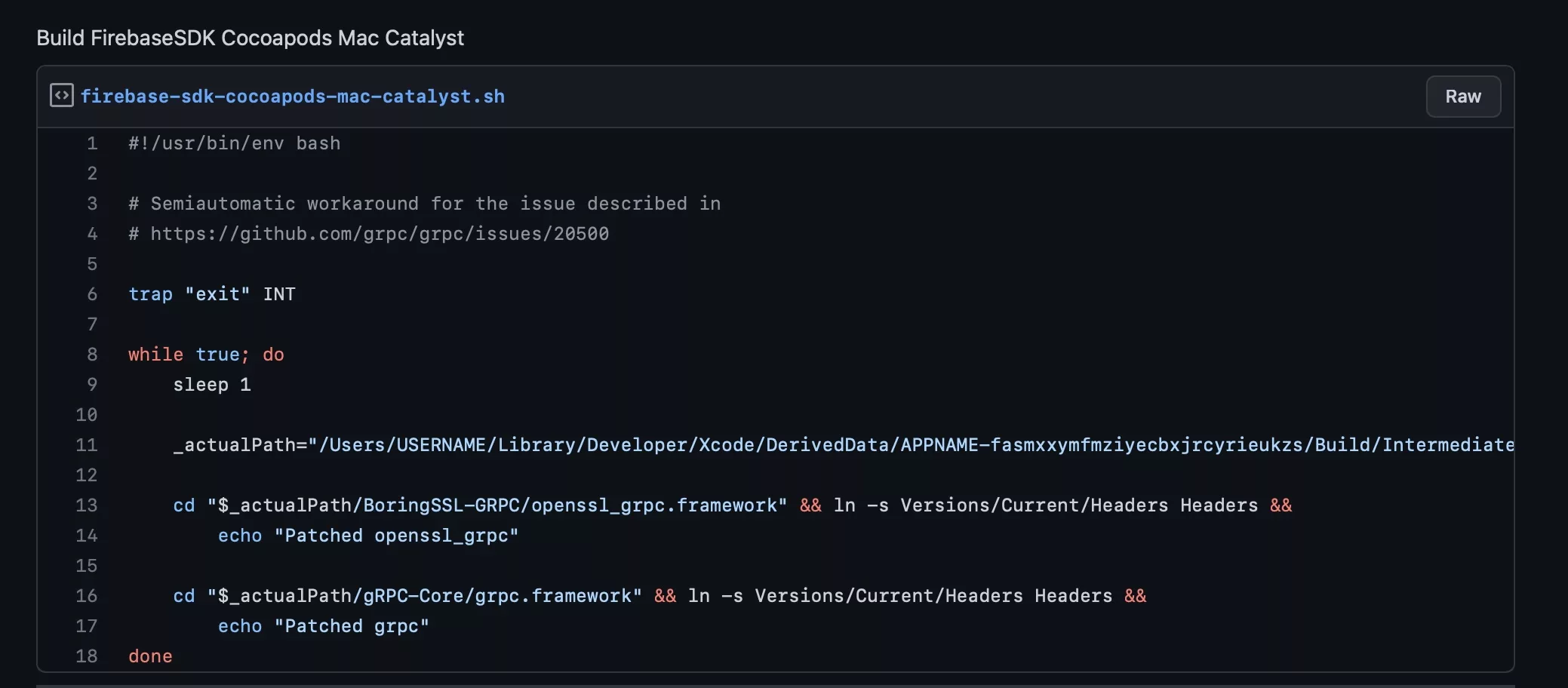Click the BoringSSL-GRPC cd command line
Screen dimensions: 1568x688
[733, 505]
